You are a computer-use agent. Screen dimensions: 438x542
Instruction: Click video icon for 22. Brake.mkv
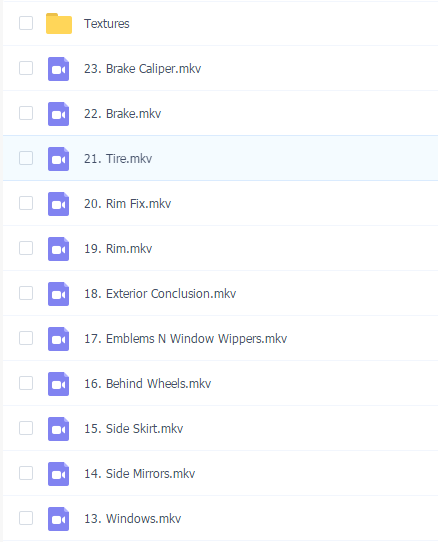pyautogui.click(x=58, y=114)
